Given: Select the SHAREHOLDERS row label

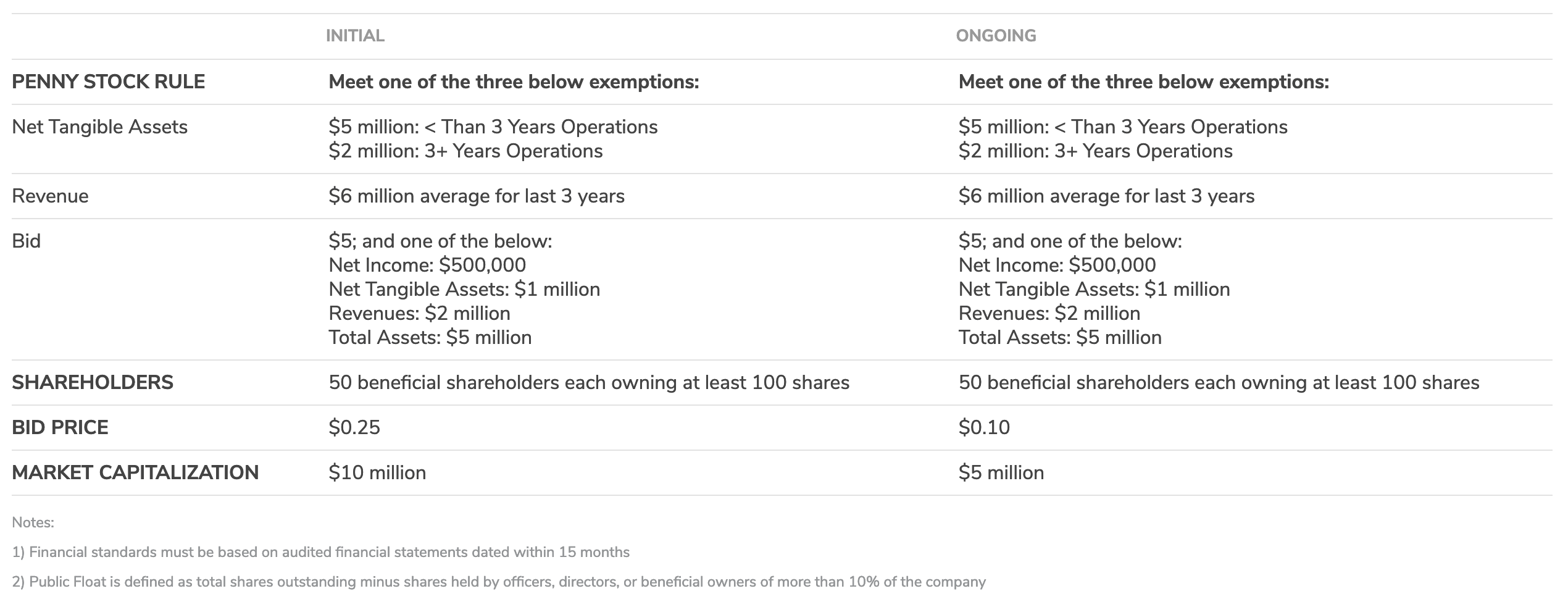Looking at the screenshot, I should [x=93, y=382].
